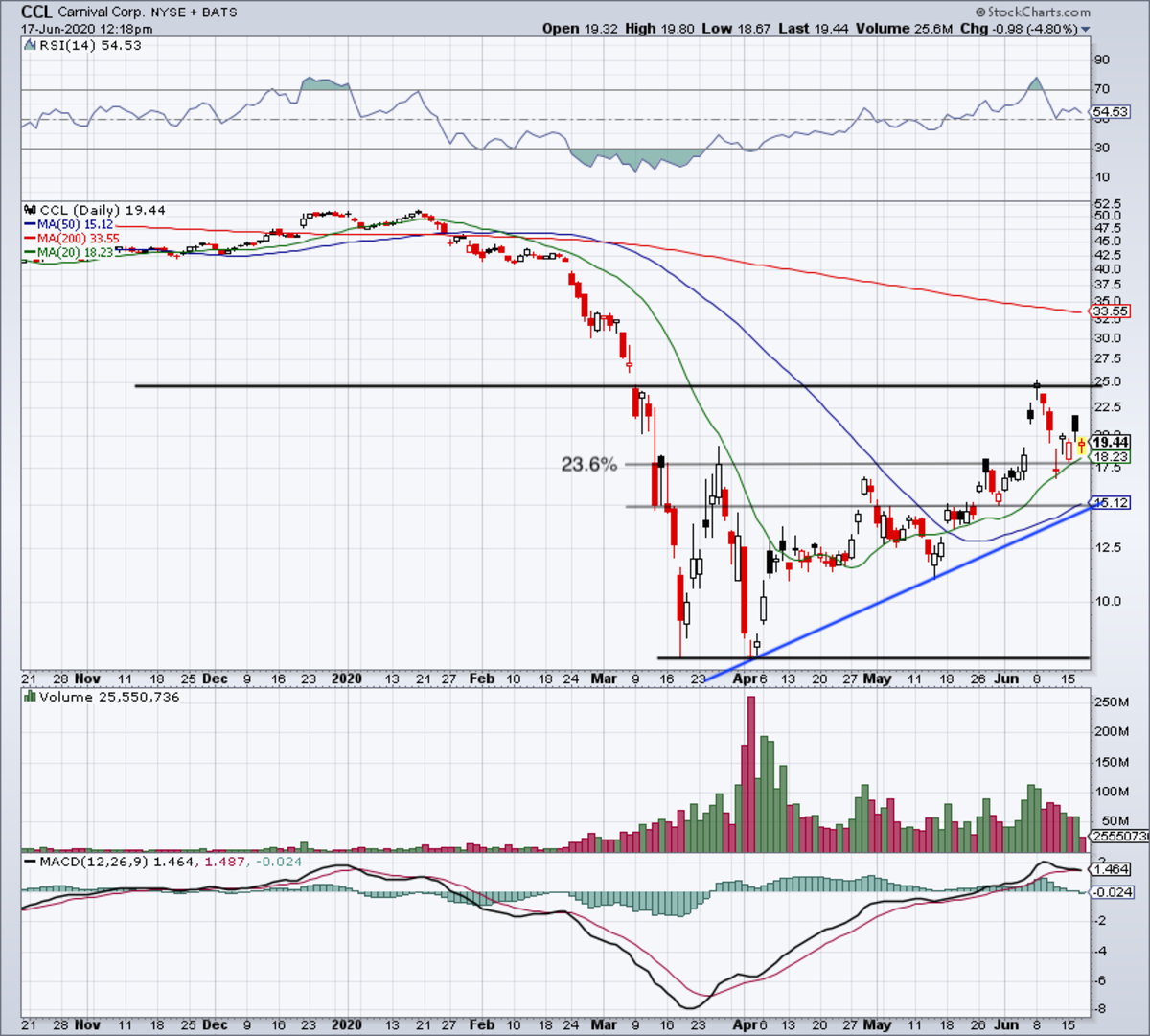
Task: Click the blue 15.12 price axis tag
Action: tap(1111, 503)
